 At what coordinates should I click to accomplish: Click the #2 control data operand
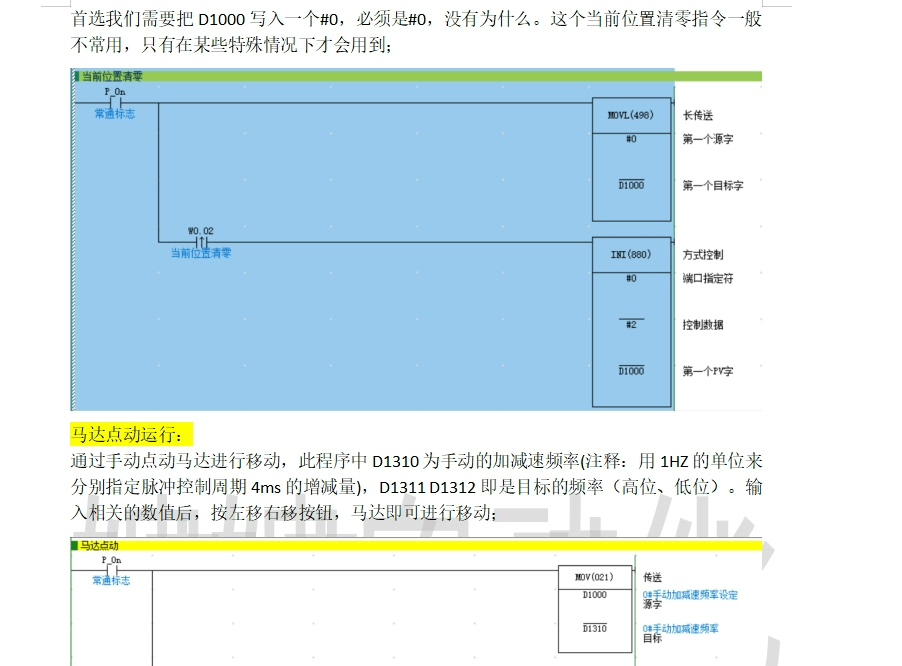click(x=631, y=324)
